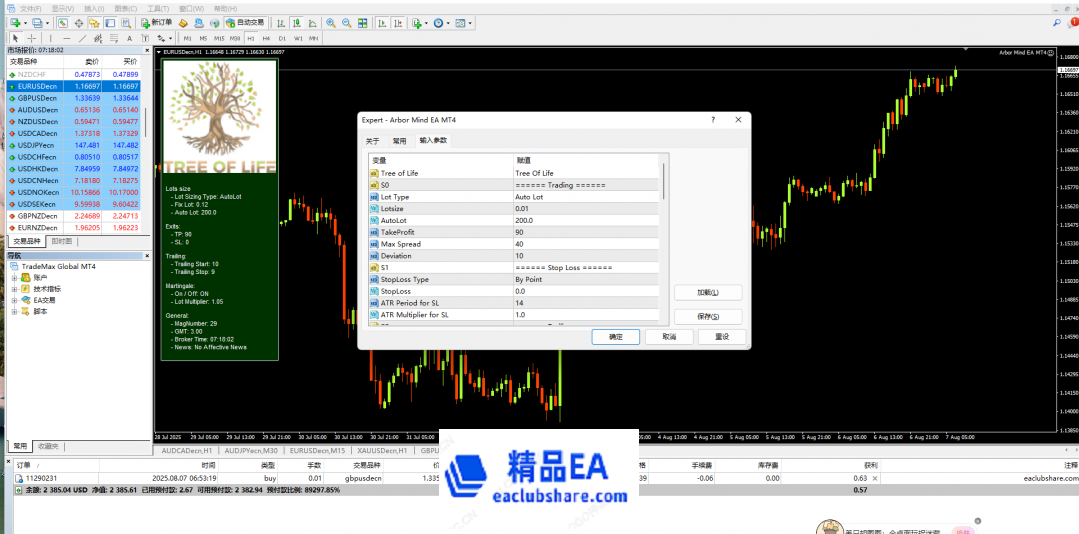1079x534 pixels.
Task: Click the New Order (新订单) toolbar button
Action: pos(160,22)
